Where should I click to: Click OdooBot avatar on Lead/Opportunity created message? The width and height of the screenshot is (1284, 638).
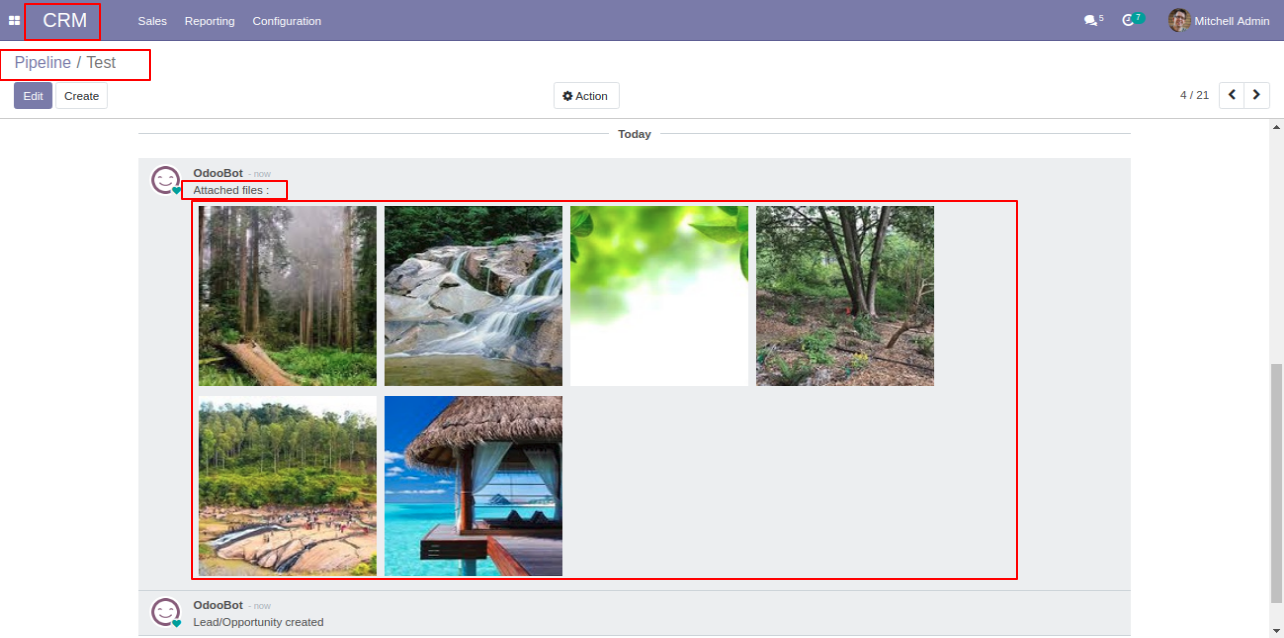pyautogui.click(x=165, y=612)
